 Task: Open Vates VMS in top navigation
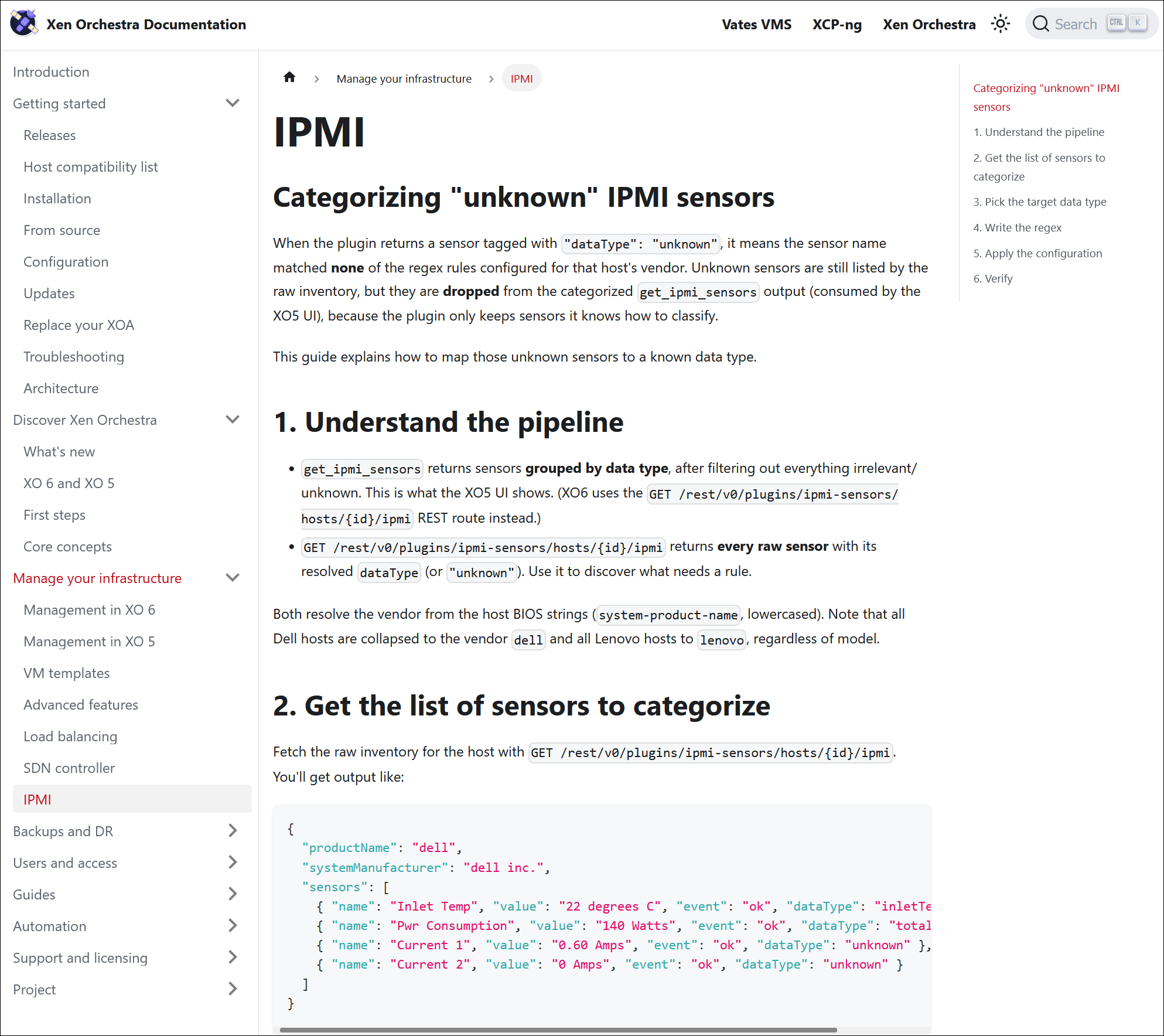[x=756, y=25]
